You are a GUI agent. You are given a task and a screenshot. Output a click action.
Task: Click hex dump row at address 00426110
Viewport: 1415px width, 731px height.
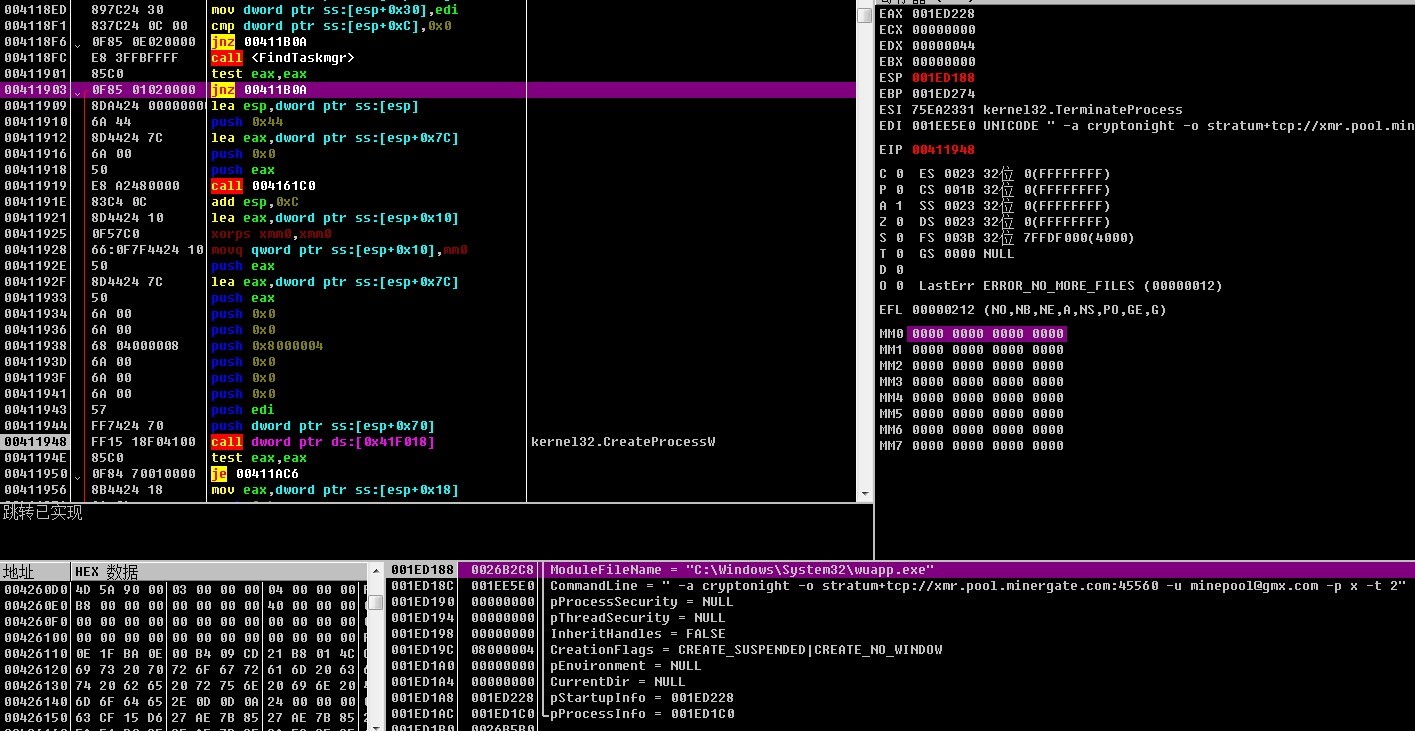pyautogui.click(x=183, y=654)
